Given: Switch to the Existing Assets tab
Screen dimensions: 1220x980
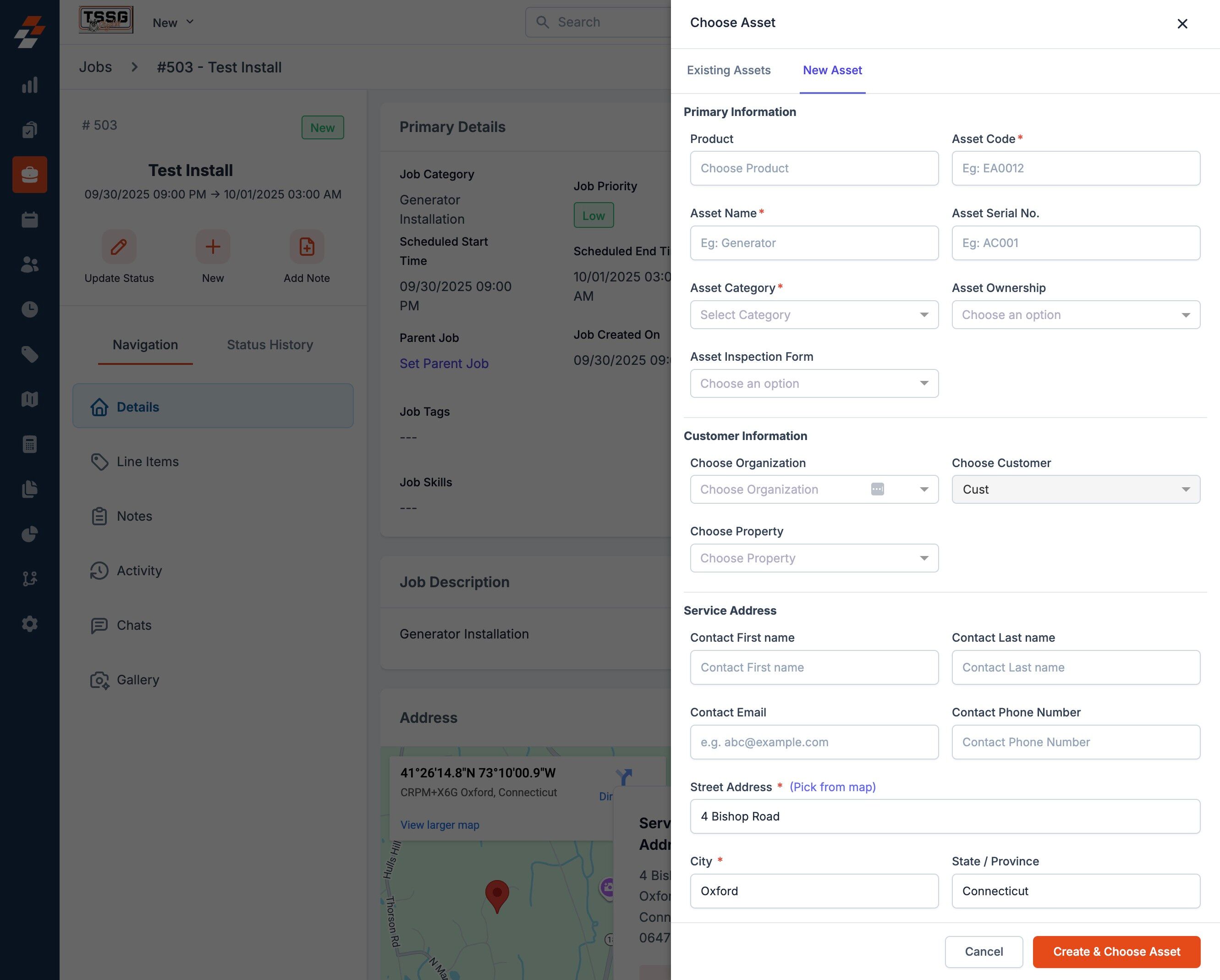Looking at the screenshot, I should (x=728, y=70).
